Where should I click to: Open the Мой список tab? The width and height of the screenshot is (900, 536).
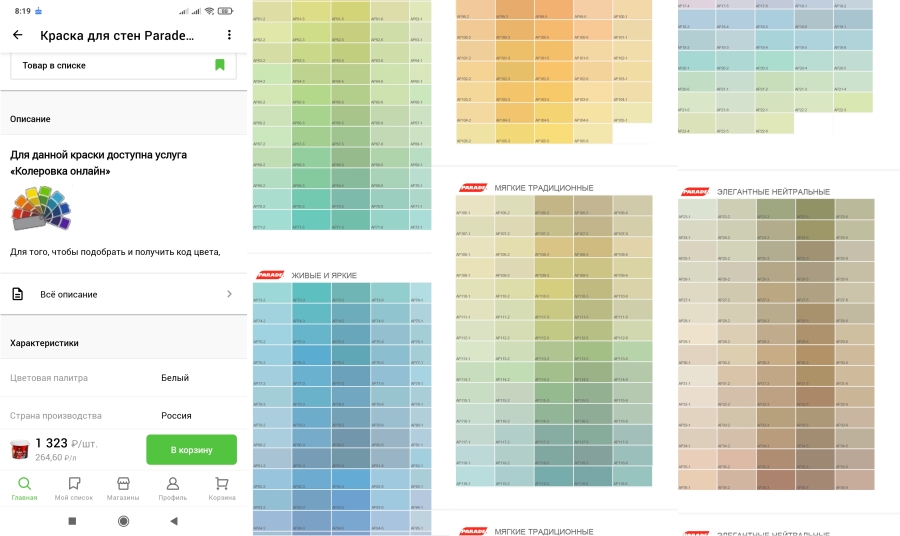74,489
